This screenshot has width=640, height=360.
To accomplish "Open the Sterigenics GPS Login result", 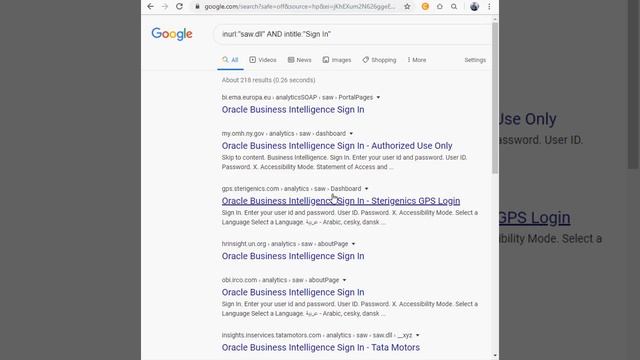I will (341, 201).
